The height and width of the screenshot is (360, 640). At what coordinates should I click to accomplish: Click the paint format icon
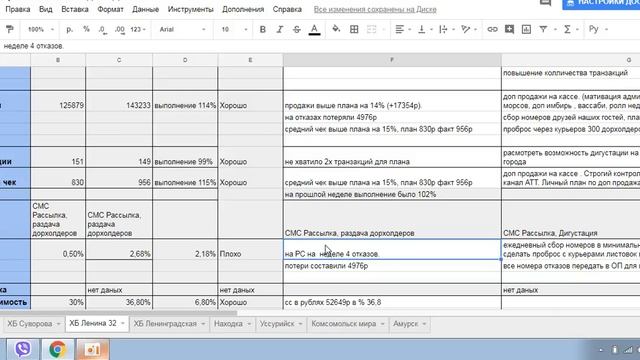(x=9, y=29)
